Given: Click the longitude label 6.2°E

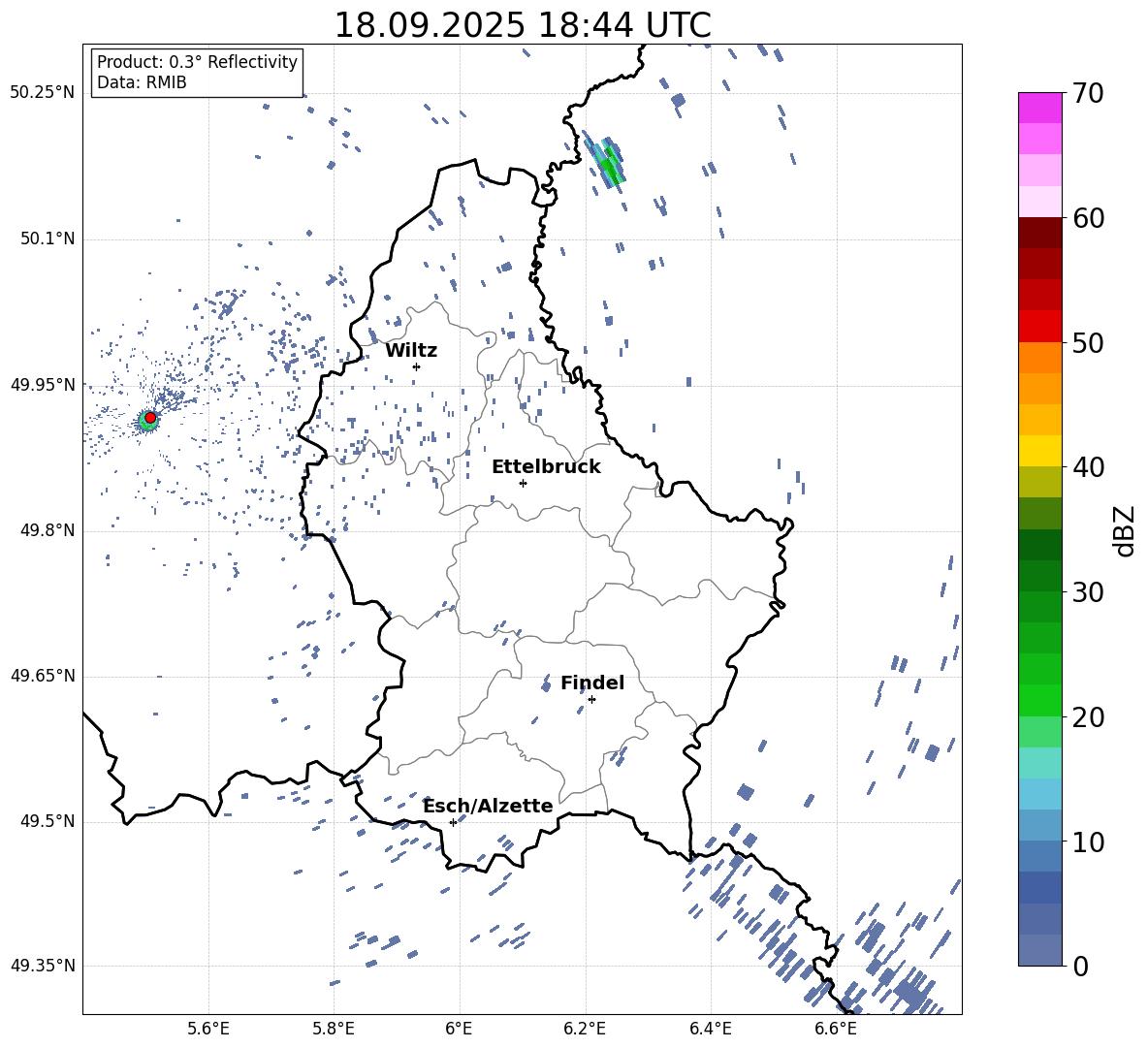Looking at the screenshot, I should [585, 1030].
